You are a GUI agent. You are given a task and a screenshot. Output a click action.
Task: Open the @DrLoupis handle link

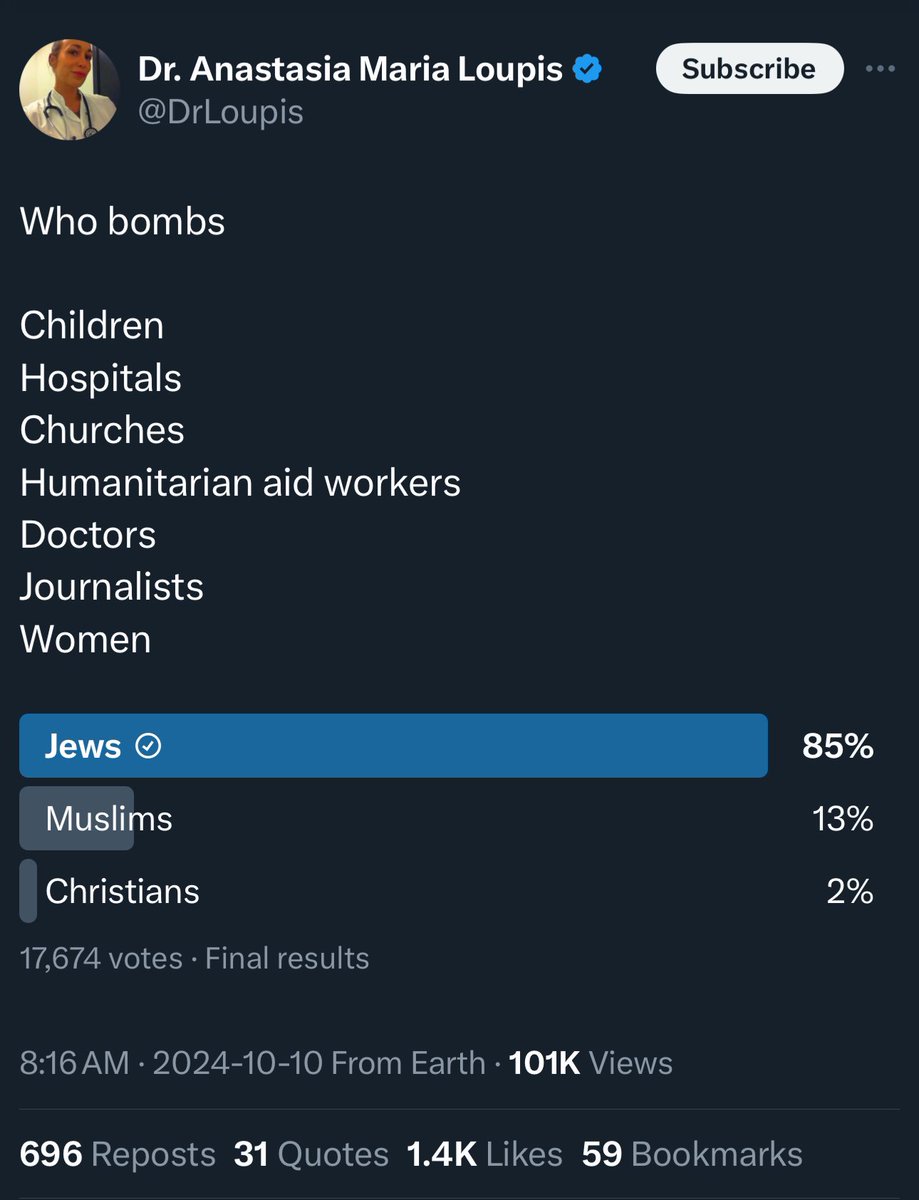220,112
